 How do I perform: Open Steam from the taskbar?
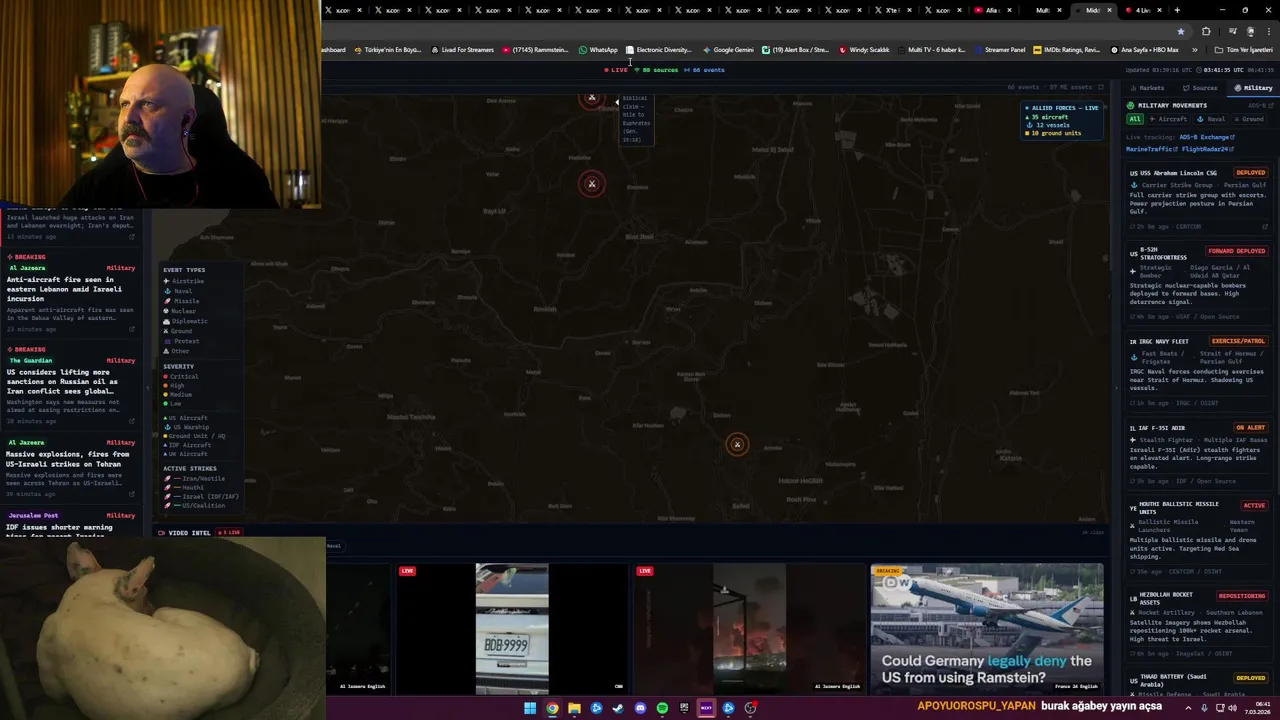(x=618, y=708)
